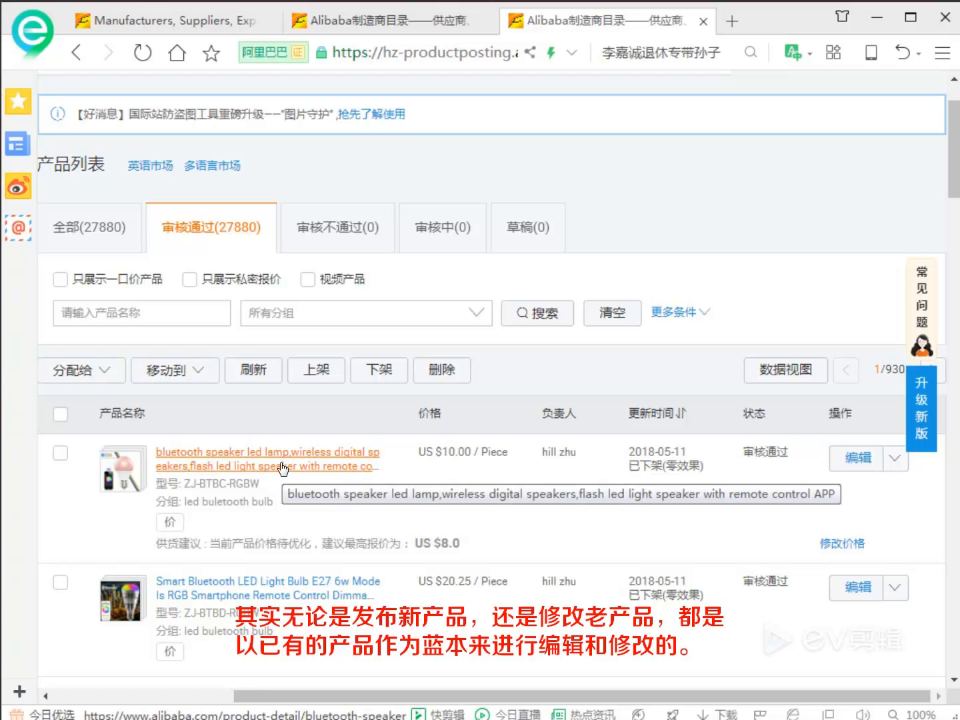Click the green lightning speed mode icon
Screen dimensions: 960x720
551,53
